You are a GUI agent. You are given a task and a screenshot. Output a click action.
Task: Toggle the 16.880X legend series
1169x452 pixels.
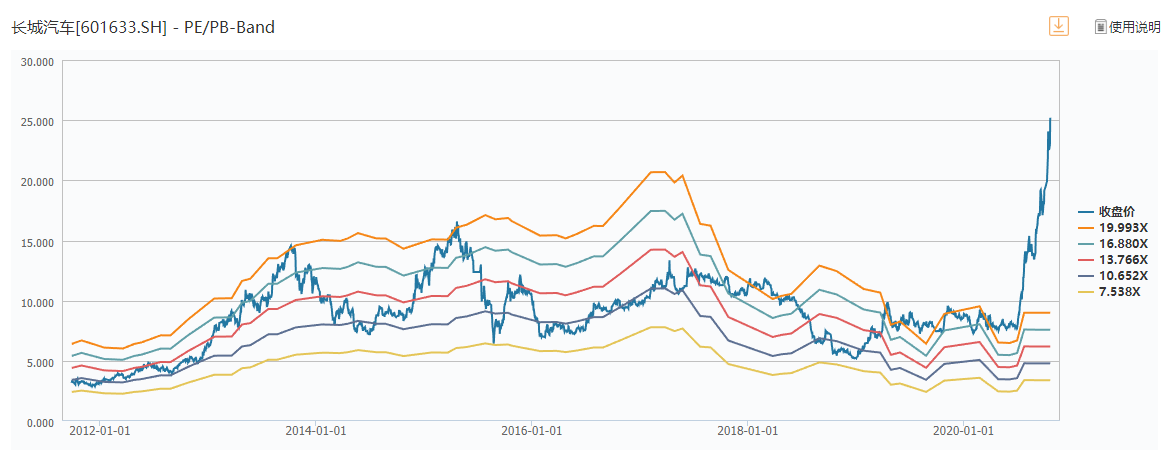[1114, 243]
